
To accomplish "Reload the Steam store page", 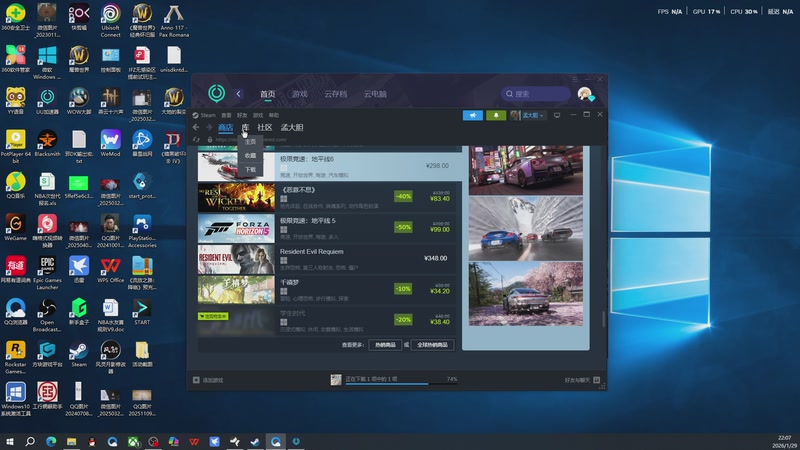I will tap(196, 139).
